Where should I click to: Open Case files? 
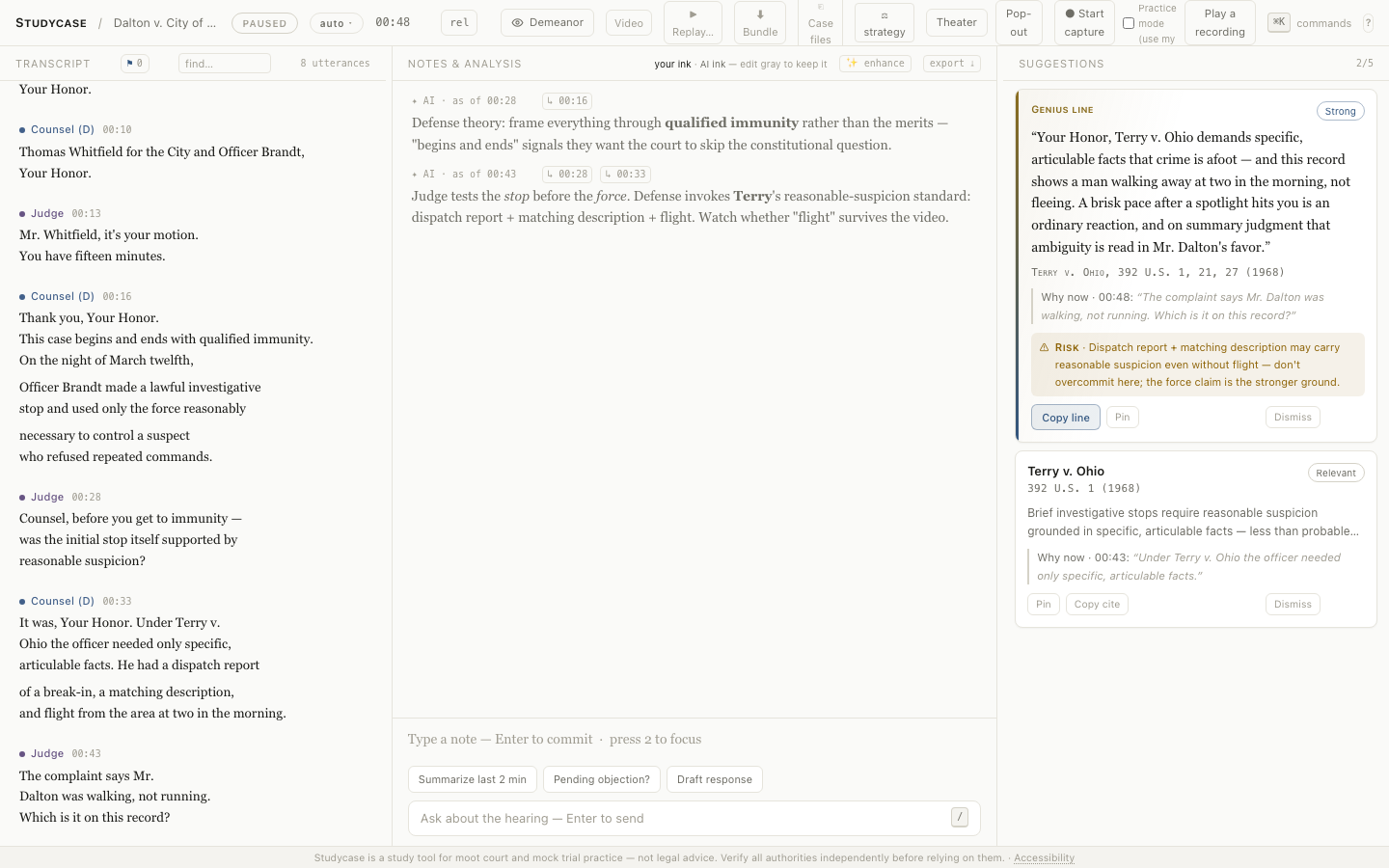821,23
